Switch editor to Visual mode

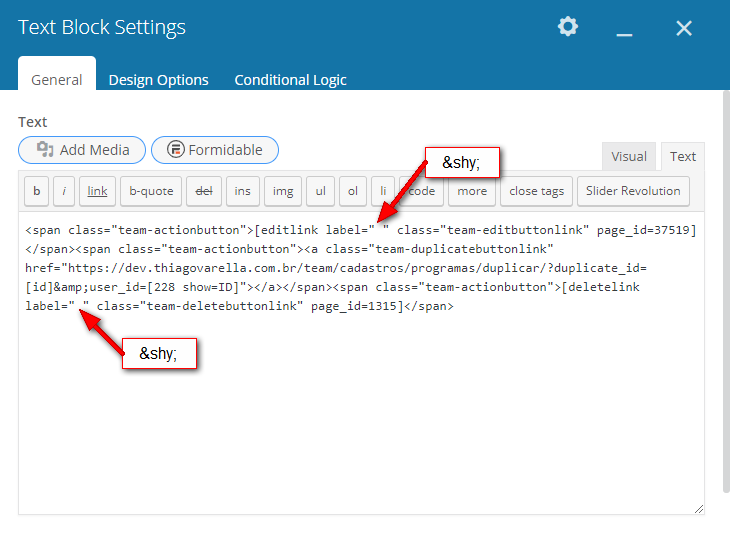(x=629, y=156)
